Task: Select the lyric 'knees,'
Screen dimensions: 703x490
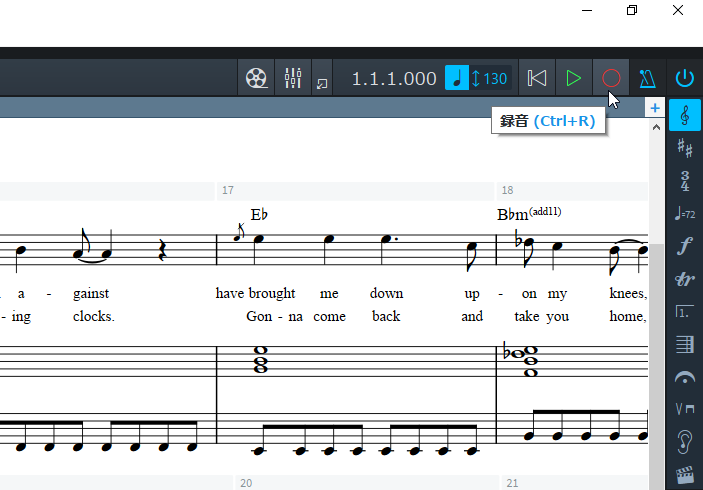Action: 628,294
